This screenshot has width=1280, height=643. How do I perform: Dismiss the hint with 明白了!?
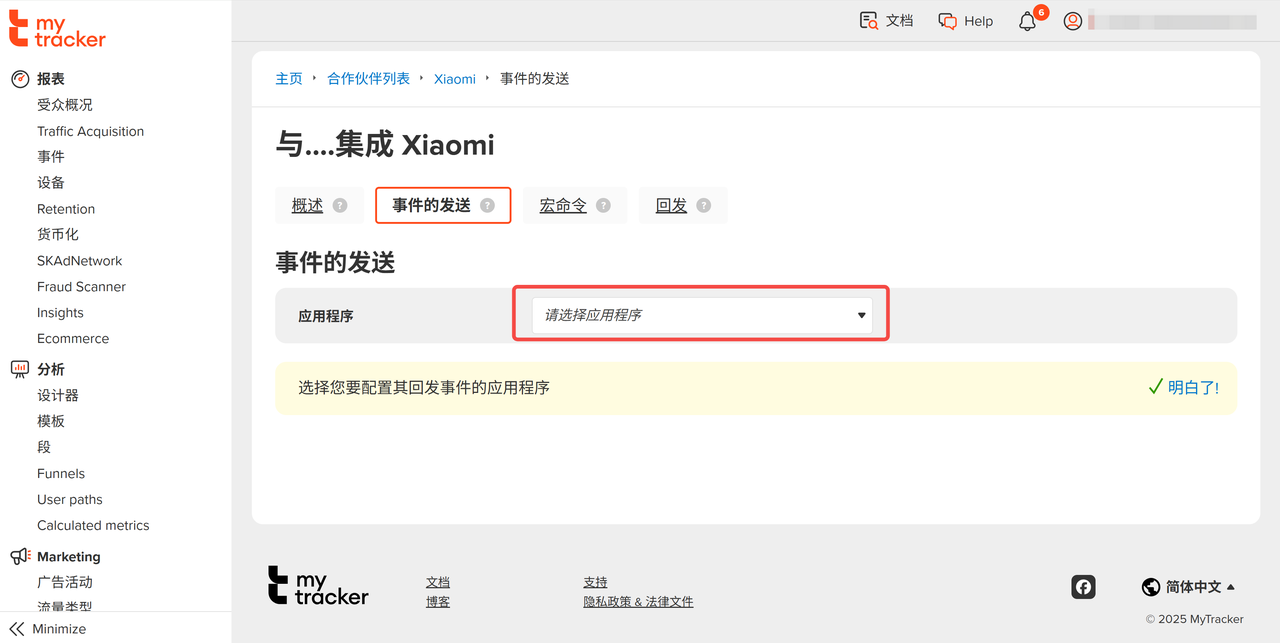pos(1184,388)
